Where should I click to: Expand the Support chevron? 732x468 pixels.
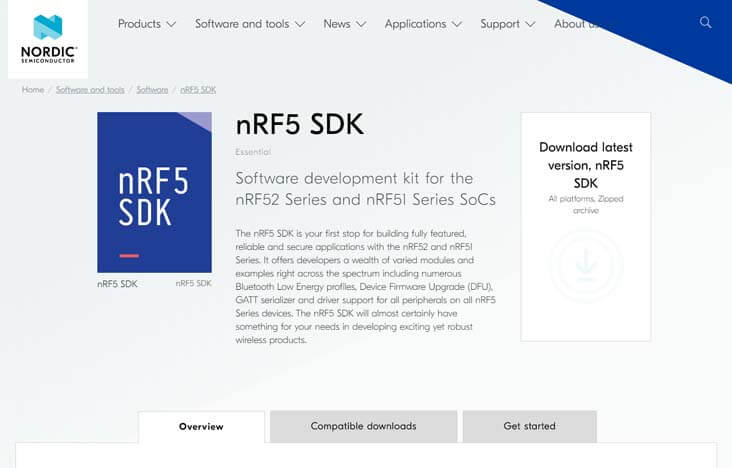pyautogui.click(x=530, y=24)
